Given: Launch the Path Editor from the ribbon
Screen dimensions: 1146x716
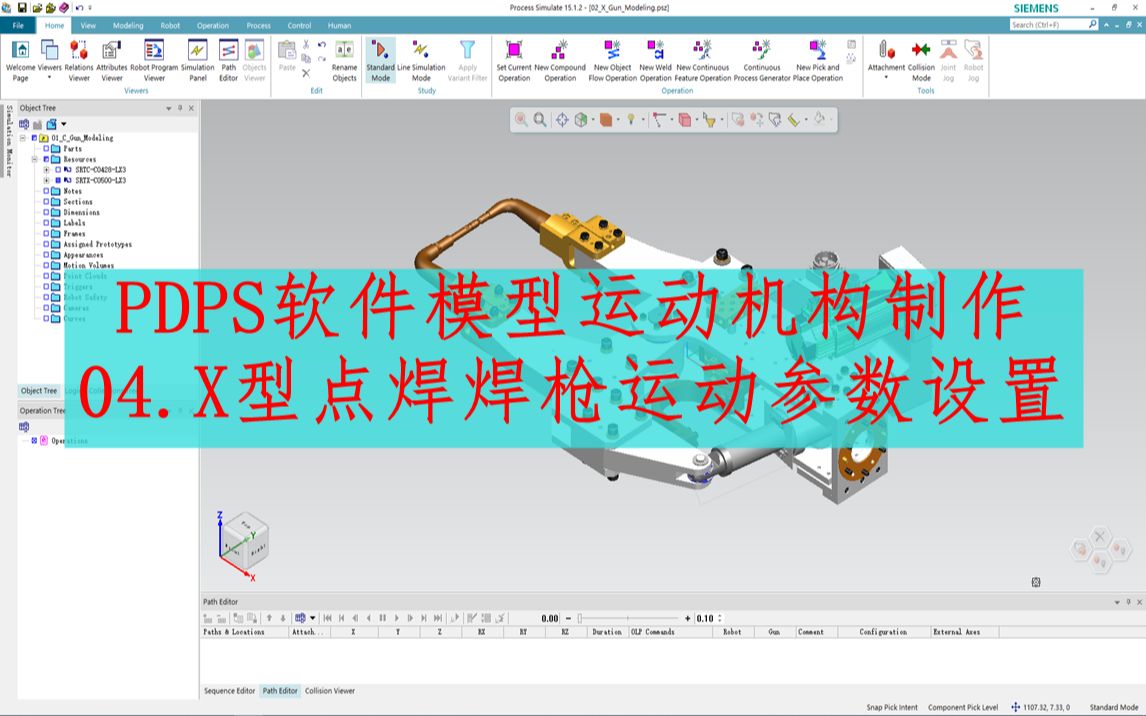Looking at the screenshot, I should point(228,55).
